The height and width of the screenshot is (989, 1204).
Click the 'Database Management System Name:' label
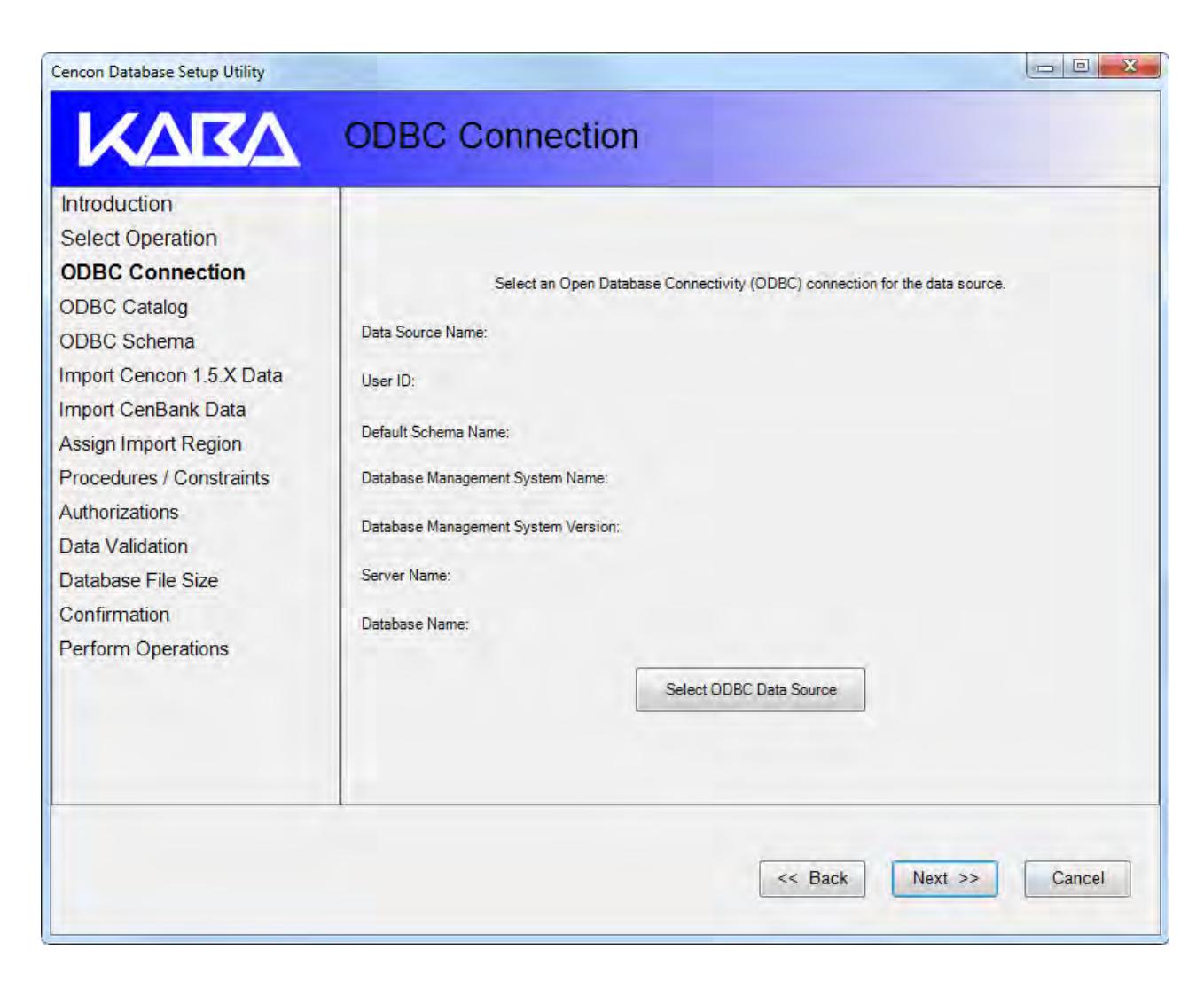pyautogui.click(x=484, y=478)
